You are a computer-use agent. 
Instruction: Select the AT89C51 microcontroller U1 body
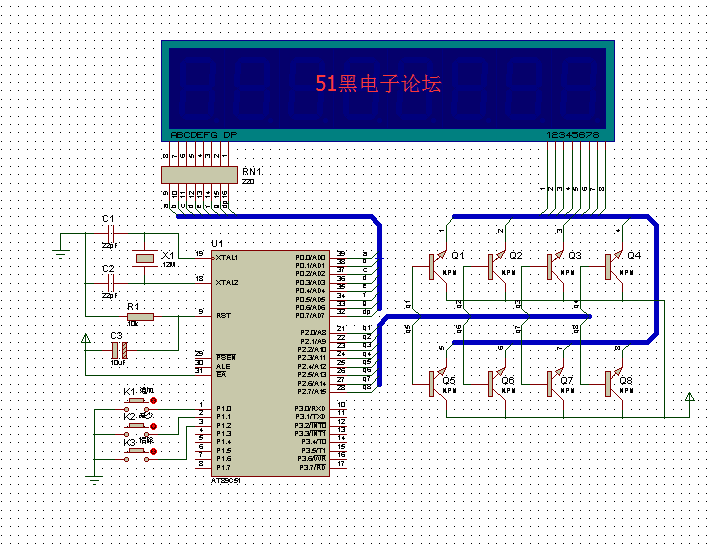[271, 363]
